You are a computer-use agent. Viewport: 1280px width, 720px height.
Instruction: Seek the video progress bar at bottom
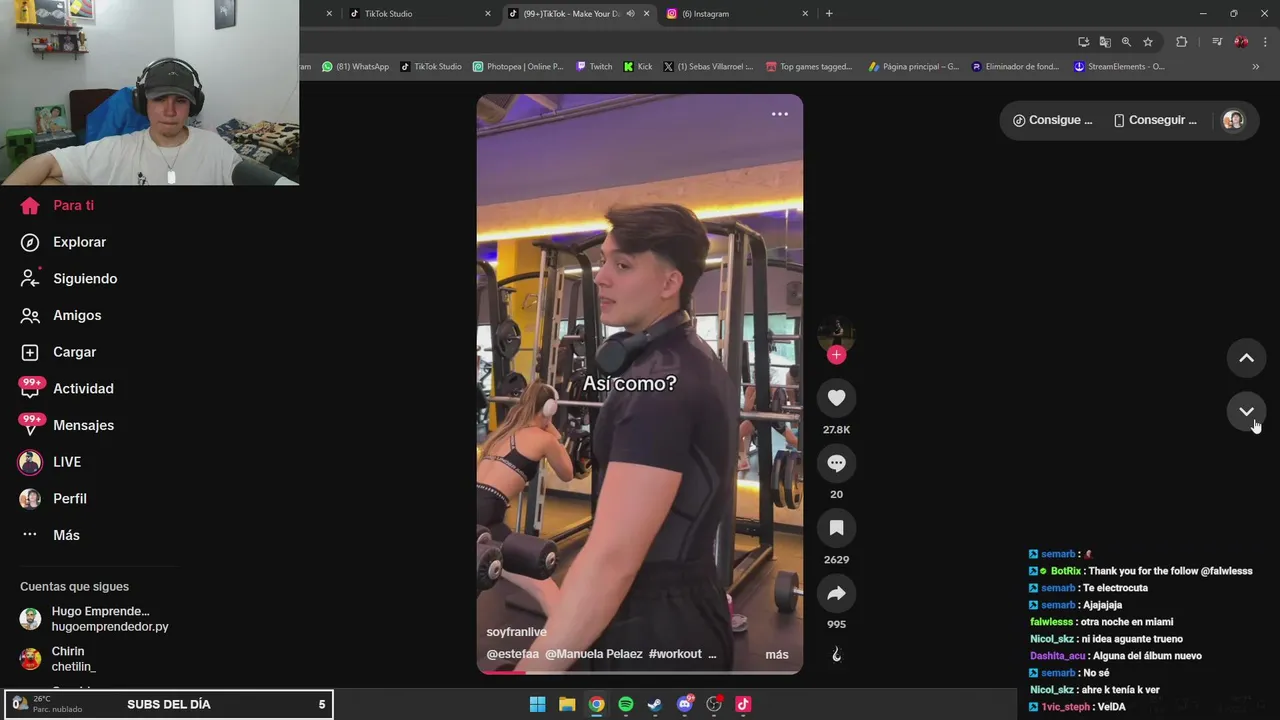coord(640,672)
